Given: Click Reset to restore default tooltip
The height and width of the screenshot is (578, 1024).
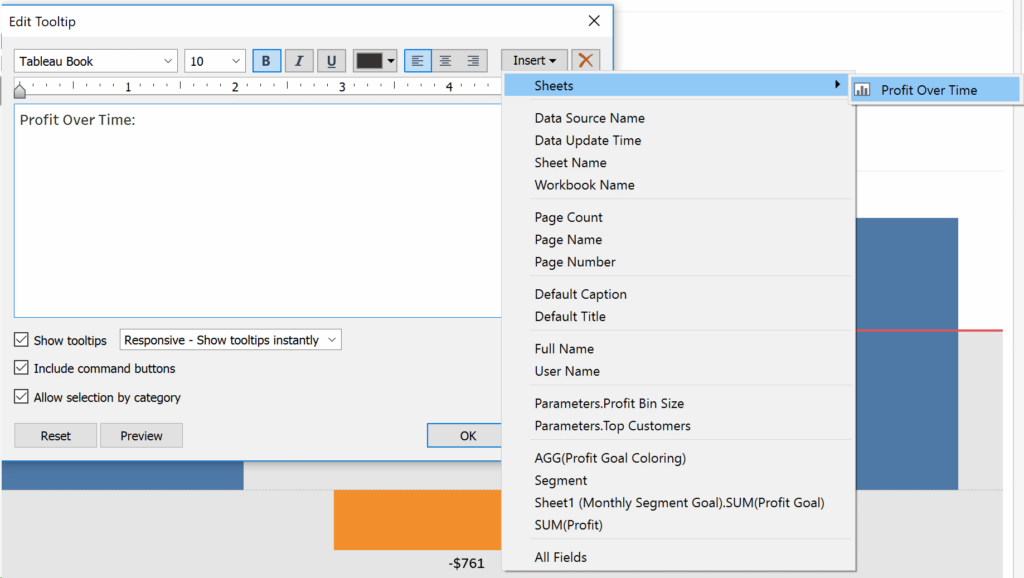Looking at the screenshot, I should [55, 435].
